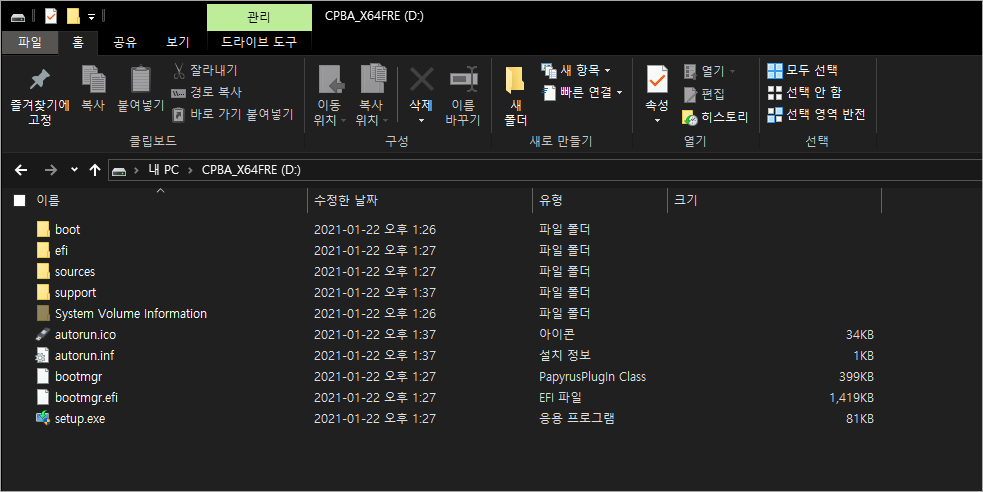The height and width of the screenshot is (492, 983).
Task: Click the New item icon
Action: pyautogui.click(x=549, y=70)
